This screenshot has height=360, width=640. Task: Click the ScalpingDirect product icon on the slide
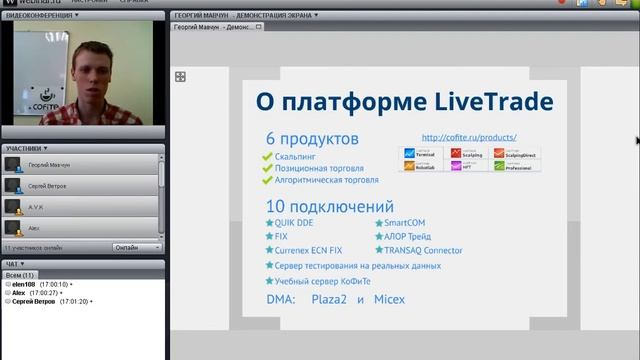(499, 153)
